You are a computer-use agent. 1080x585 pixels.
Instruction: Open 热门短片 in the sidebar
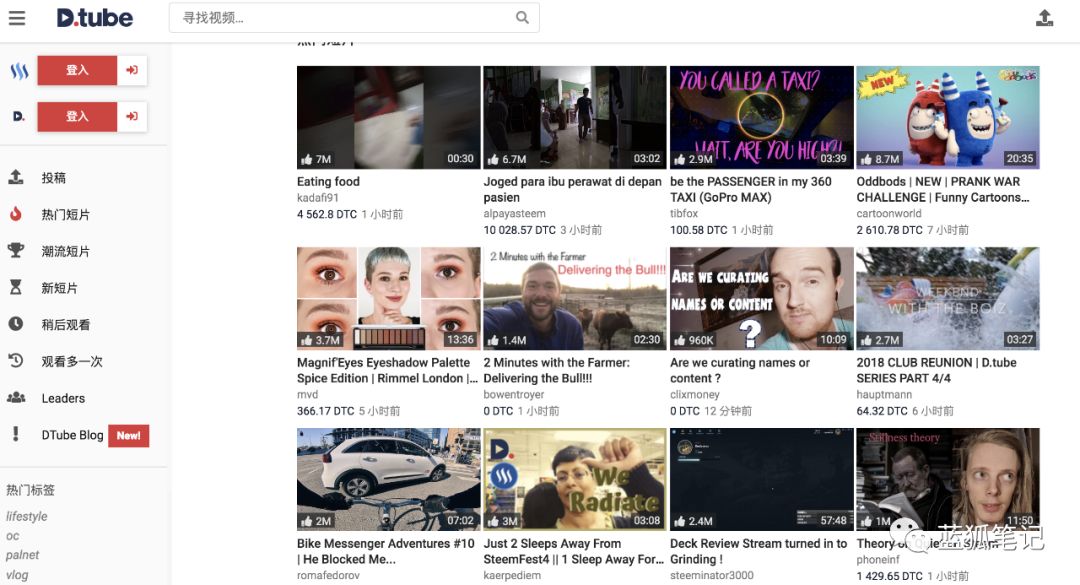[65, 214]
